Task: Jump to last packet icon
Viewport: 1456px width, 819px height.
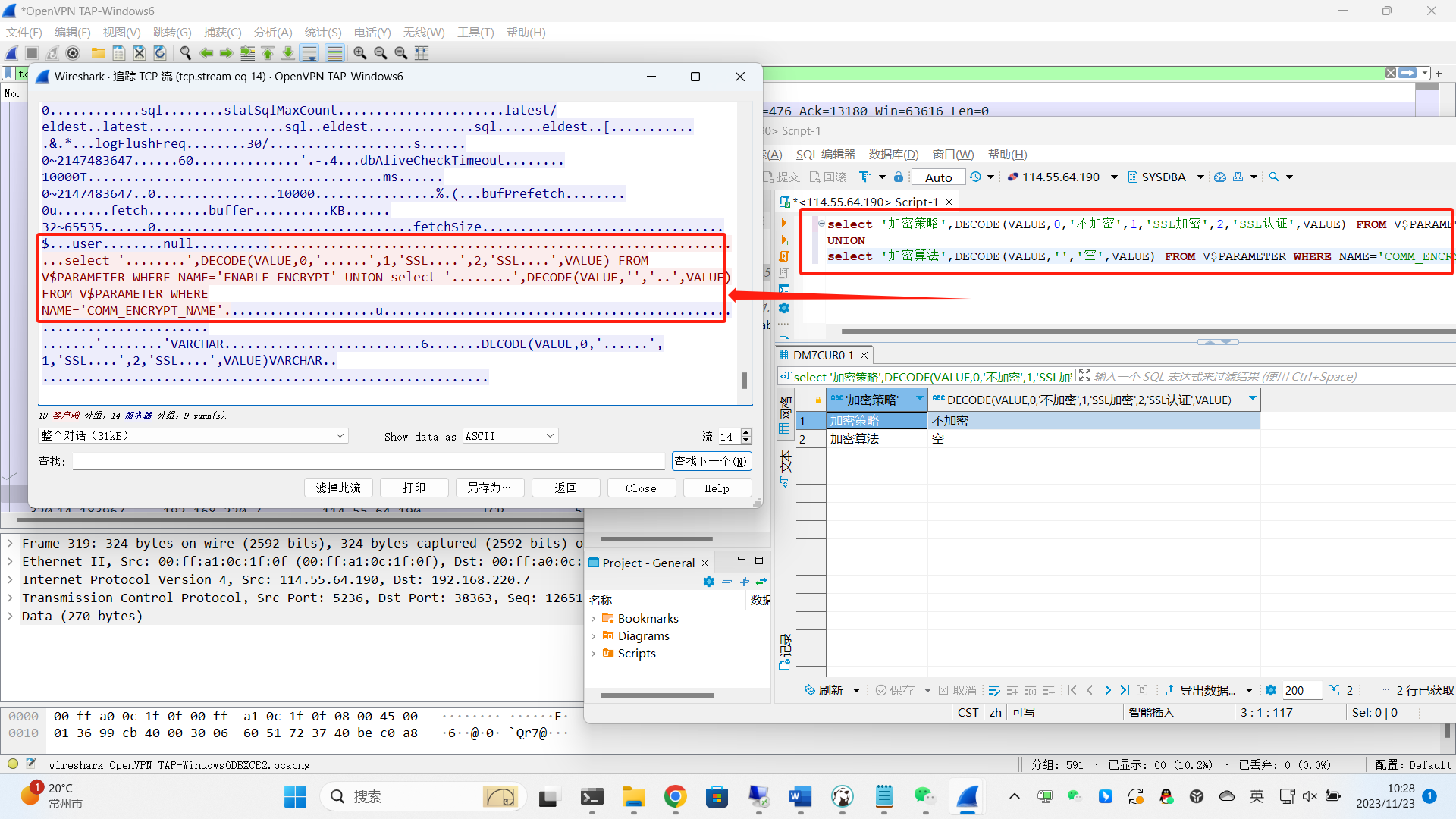Action: pyautogui.click(x=288, y=53)
